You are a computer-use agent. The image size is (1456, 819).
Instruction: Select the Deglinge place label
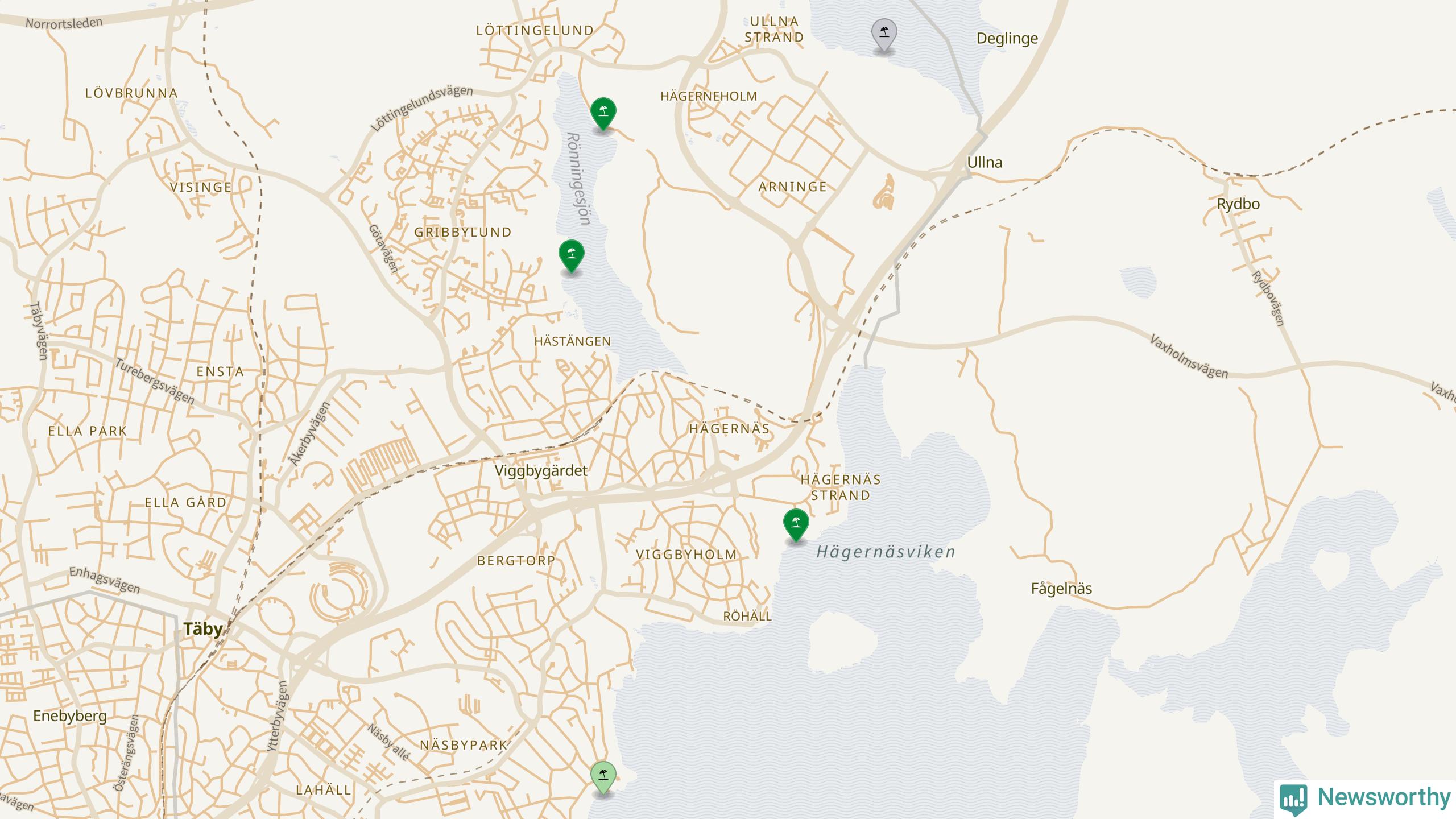click(1007, 39)
